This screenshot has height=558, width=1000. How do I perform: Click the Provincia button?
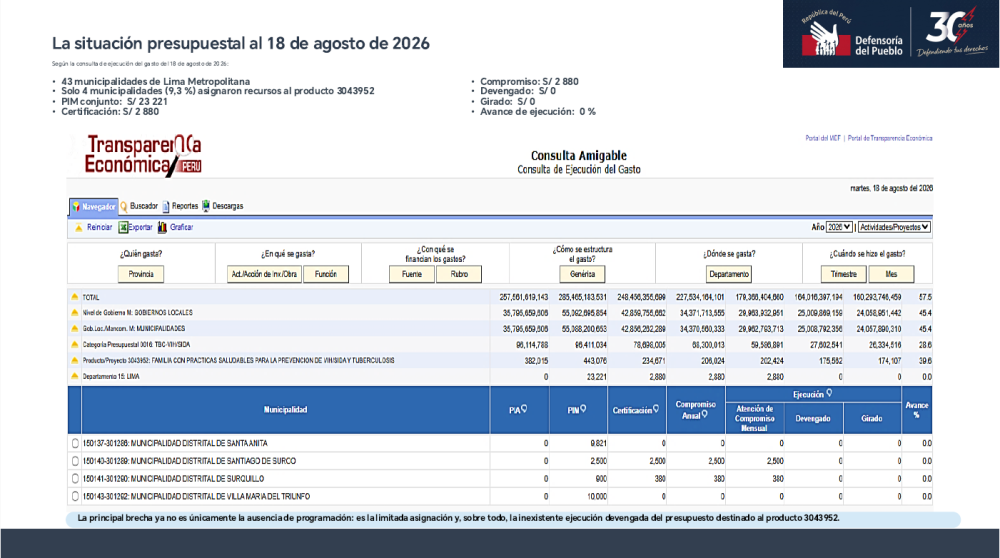pyautogui.click(x=141, y=274)
